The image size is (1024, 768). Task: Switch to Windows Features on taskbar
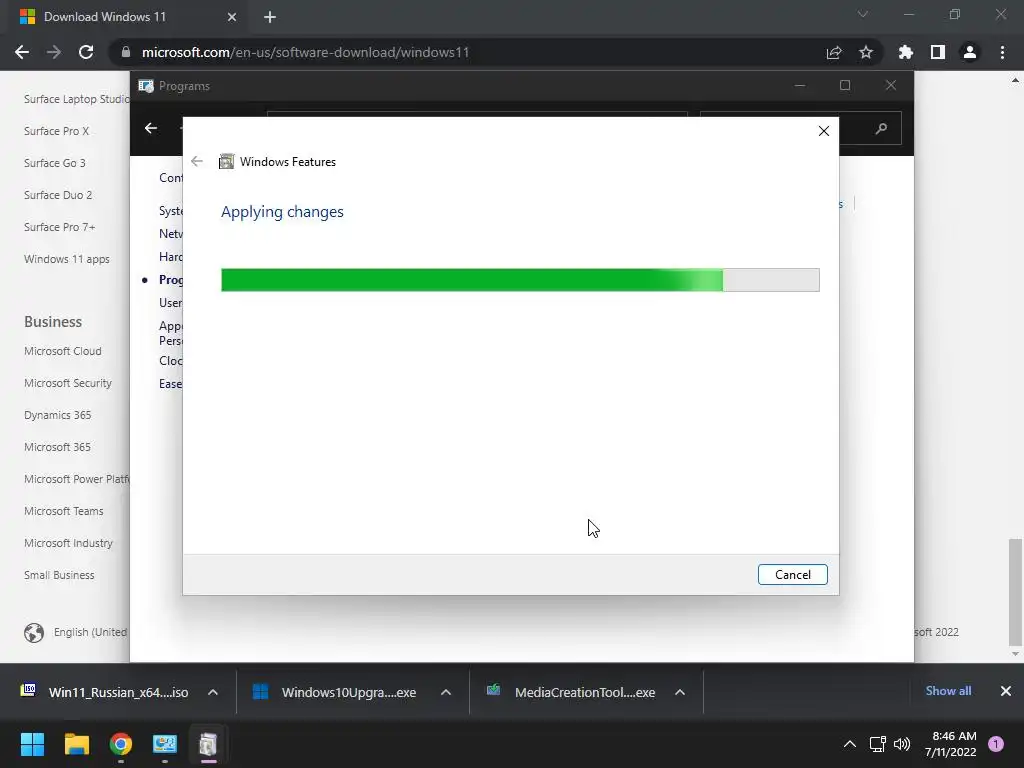pyautogui.click(x=208, y=744)
